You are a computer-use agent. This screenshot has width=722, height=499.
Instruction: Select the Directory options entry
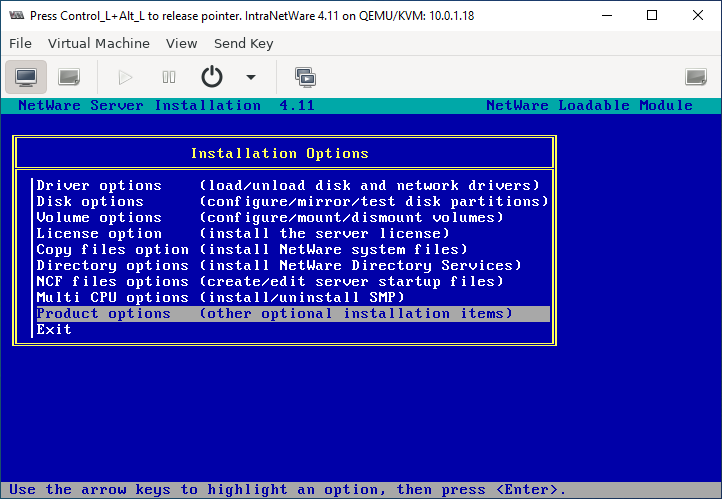(293, 266)
